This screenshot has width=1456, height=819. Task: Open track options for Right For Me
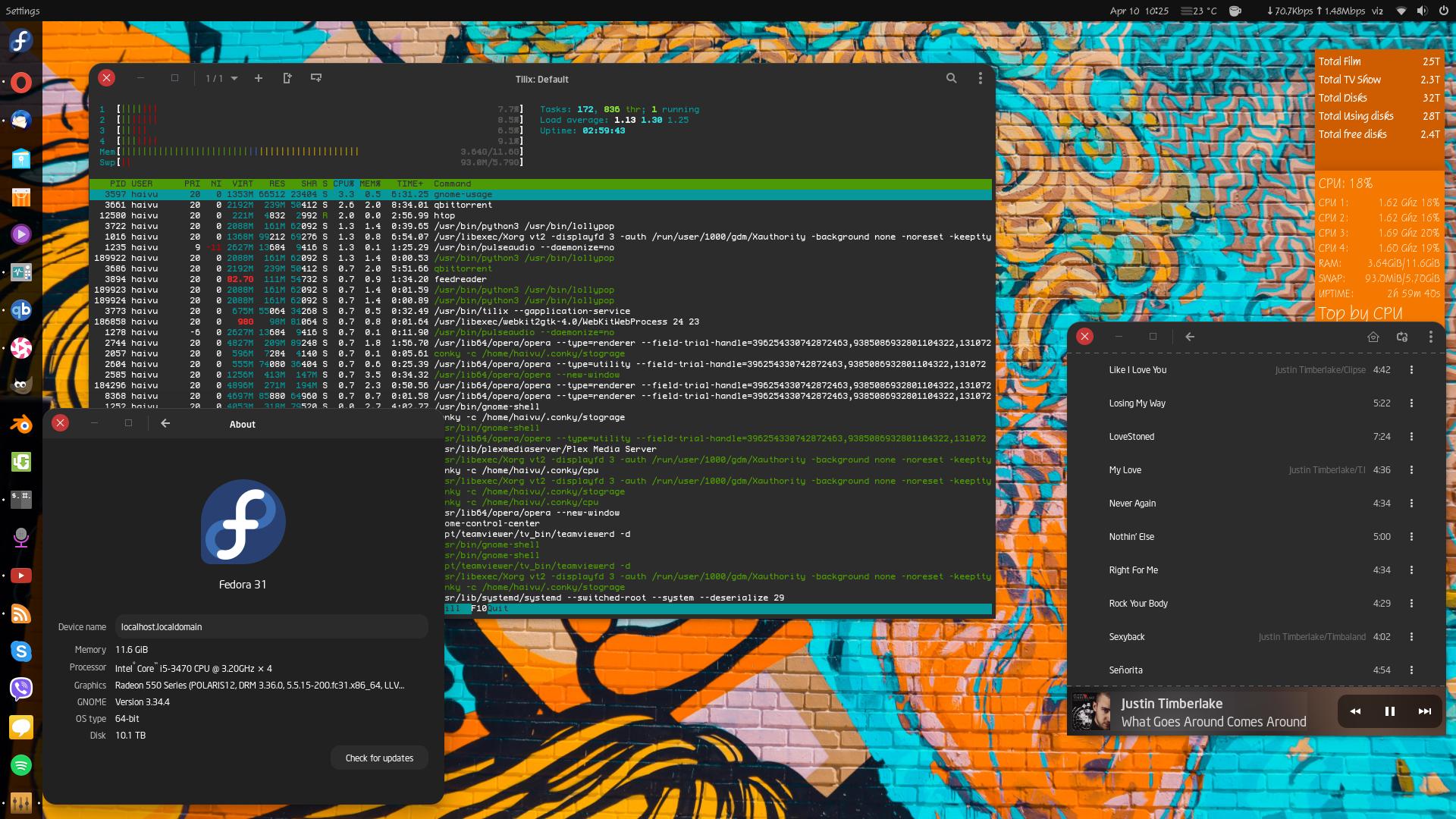click(x=1411, y=570)
